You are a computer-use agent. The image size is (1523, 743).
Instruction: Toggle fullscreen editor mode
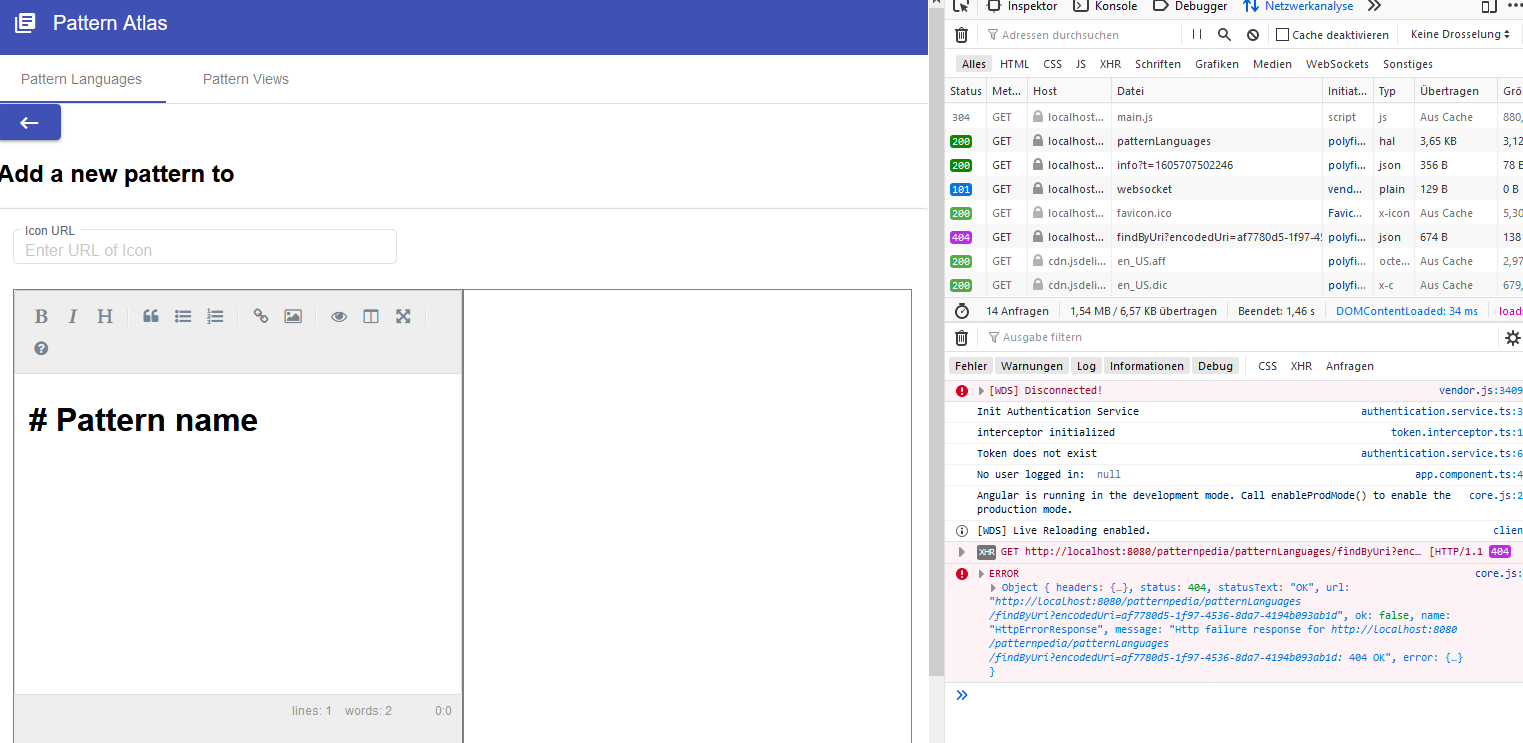pyautogui.click(x=403, y=316)
